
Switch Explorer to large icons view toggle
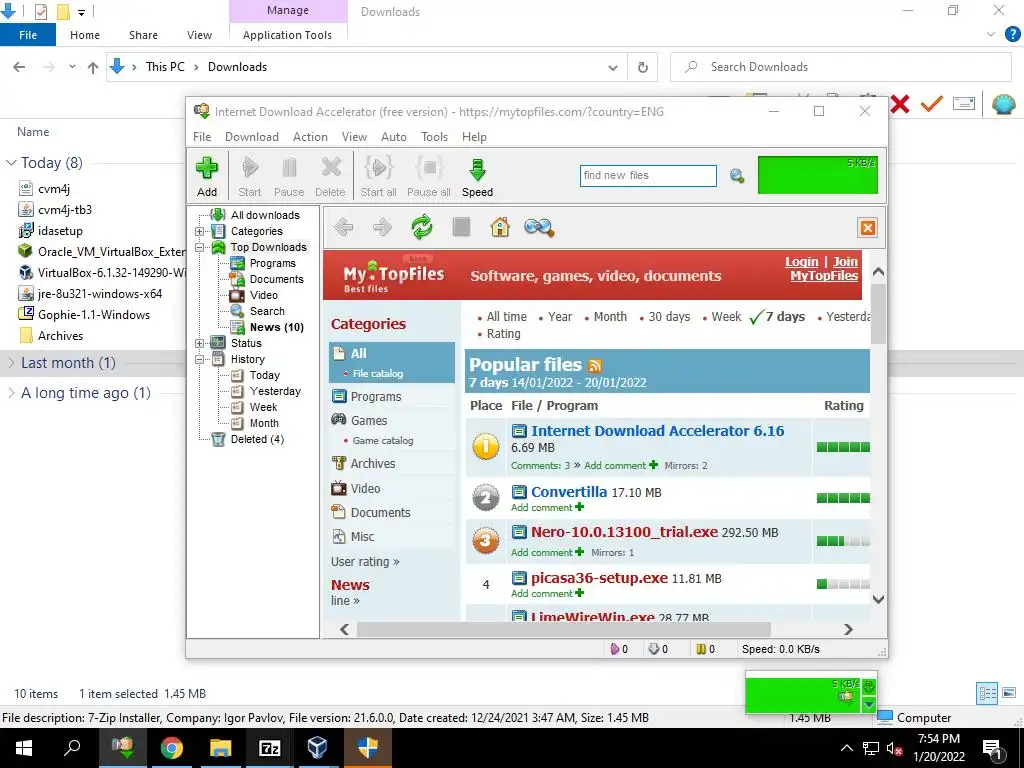pyautogui.click(x=1009, y=694)
